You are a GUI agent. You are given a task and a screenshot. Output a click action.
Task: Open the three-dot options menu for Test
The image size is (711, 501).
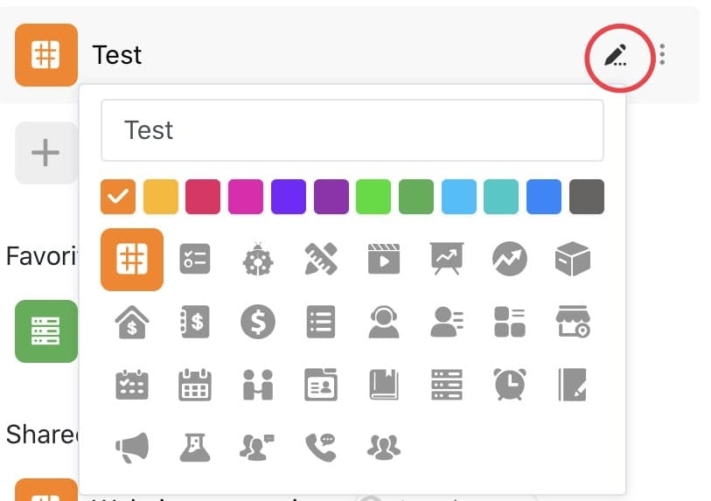click(x=662, y=55)
